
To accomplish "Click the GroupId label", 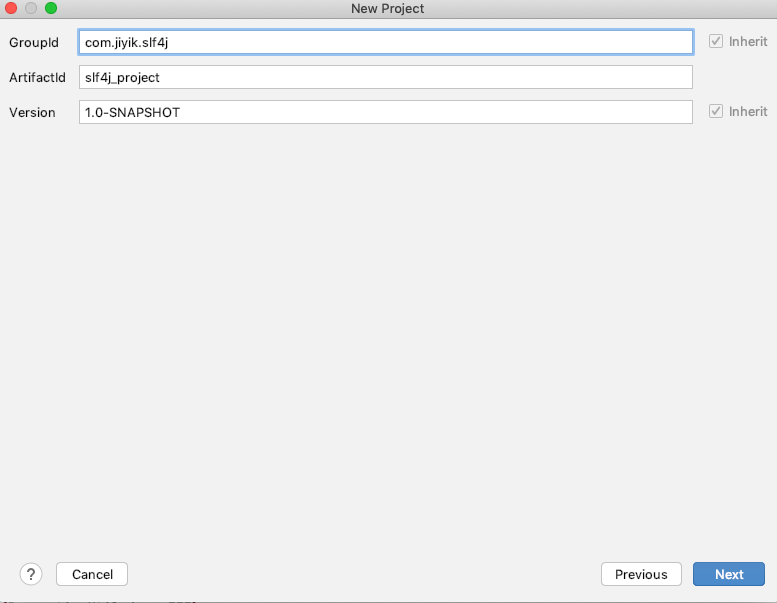I will tap(34, 43).
